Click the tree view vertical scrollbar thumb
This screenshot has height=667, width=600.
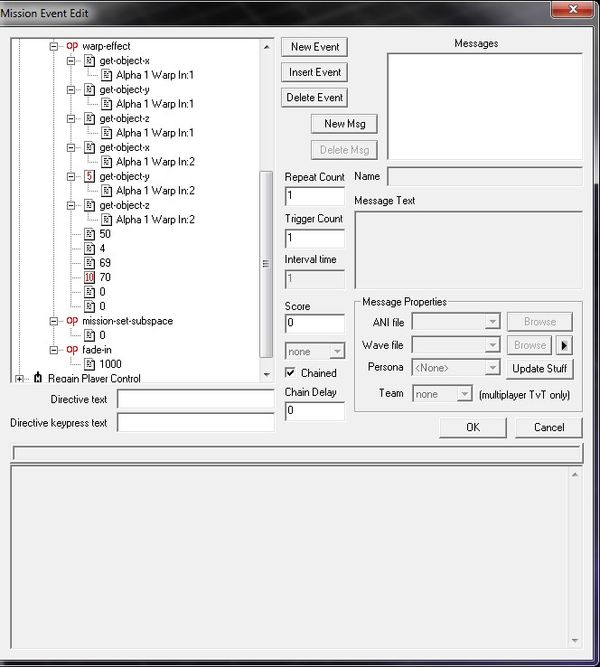pos(265,263)
